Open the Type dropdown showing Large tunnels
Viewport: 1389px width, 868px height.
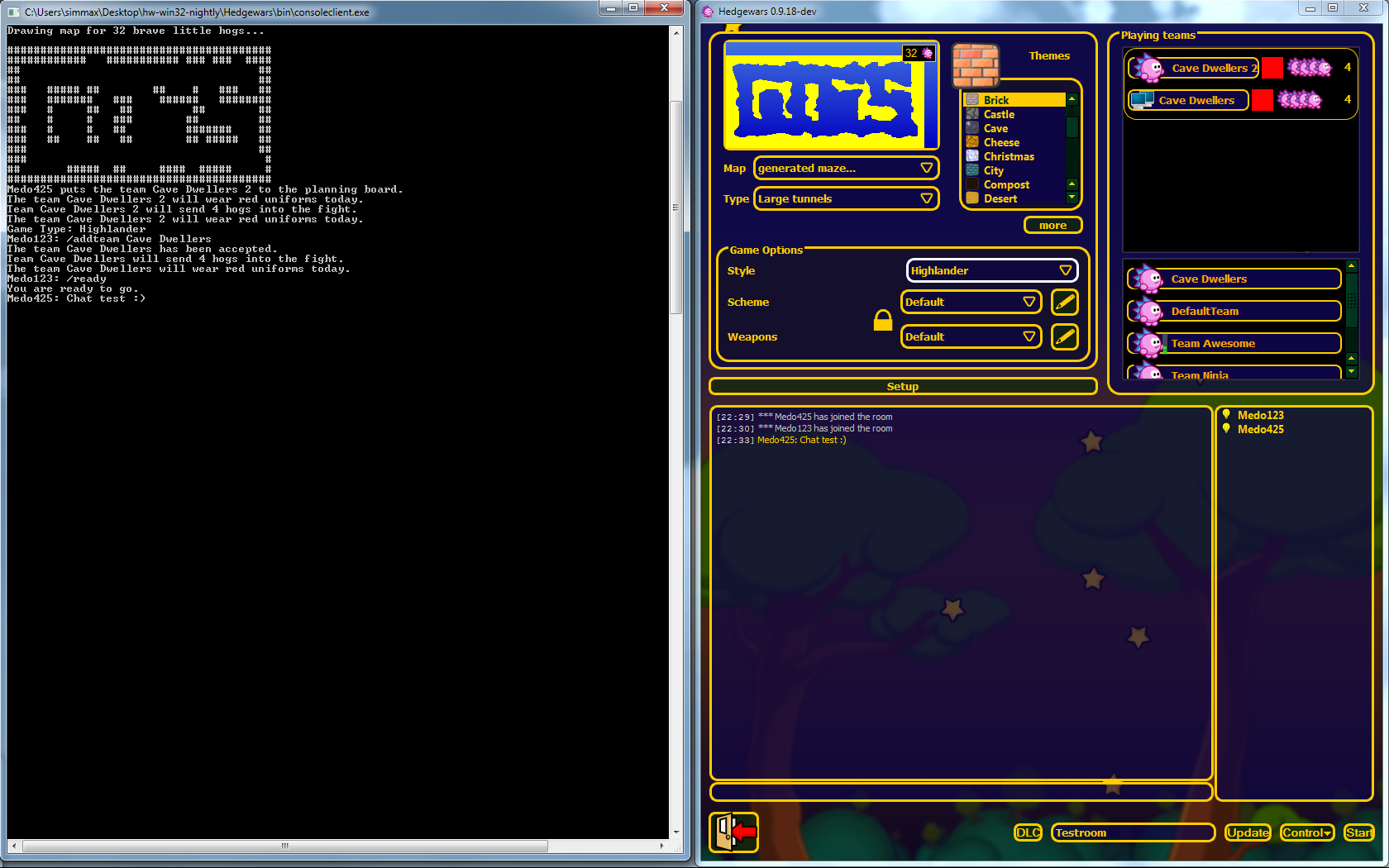tap(847, 198)
